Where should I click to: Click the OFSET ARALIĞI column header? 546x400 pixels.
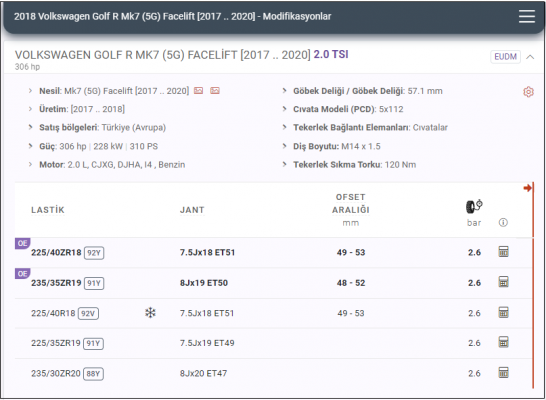[x=351, y=204]
